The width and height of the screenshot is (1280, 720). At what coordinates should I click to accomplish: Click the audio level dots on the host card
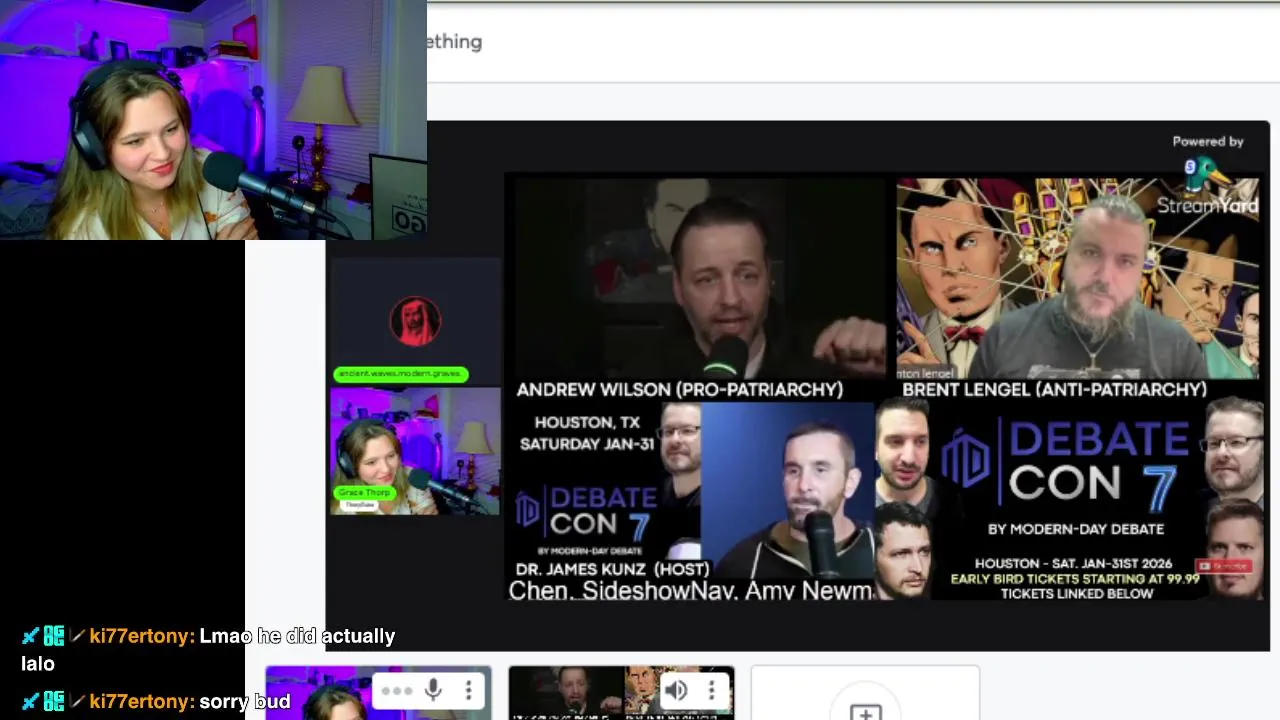[x=396, y=691]
